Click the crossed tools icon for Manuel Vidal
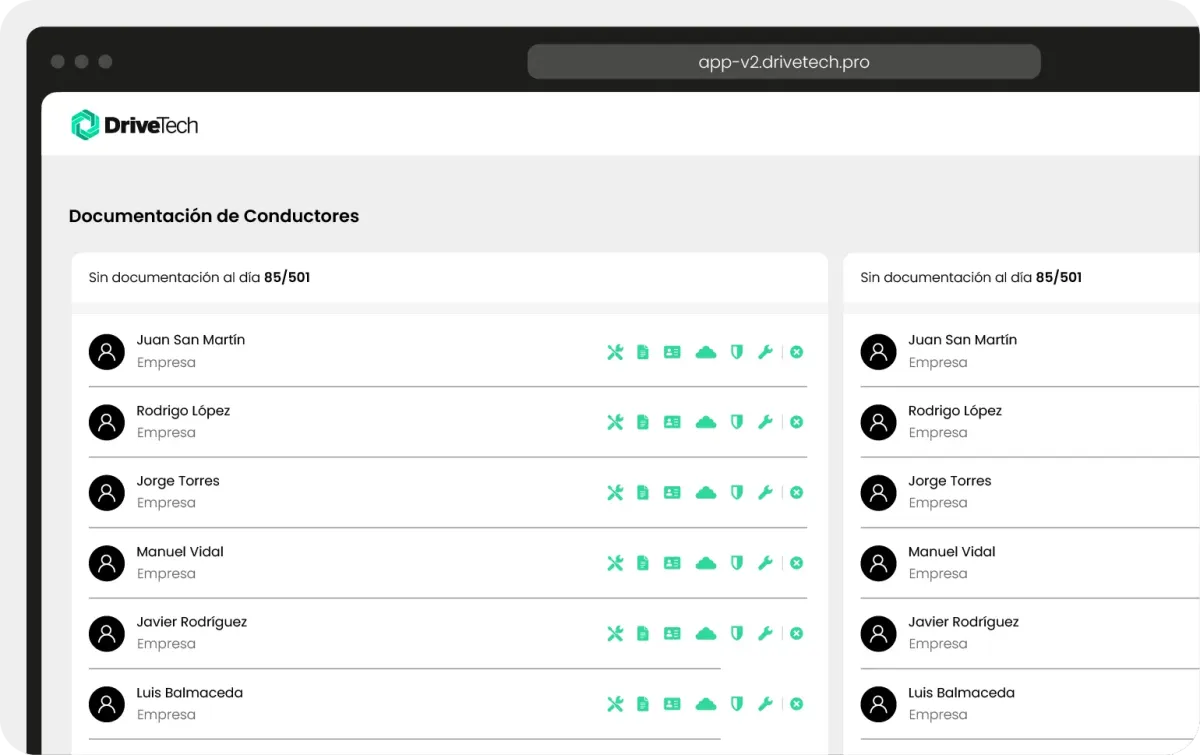Screen dimensions: 1200x755 (615, 563)
